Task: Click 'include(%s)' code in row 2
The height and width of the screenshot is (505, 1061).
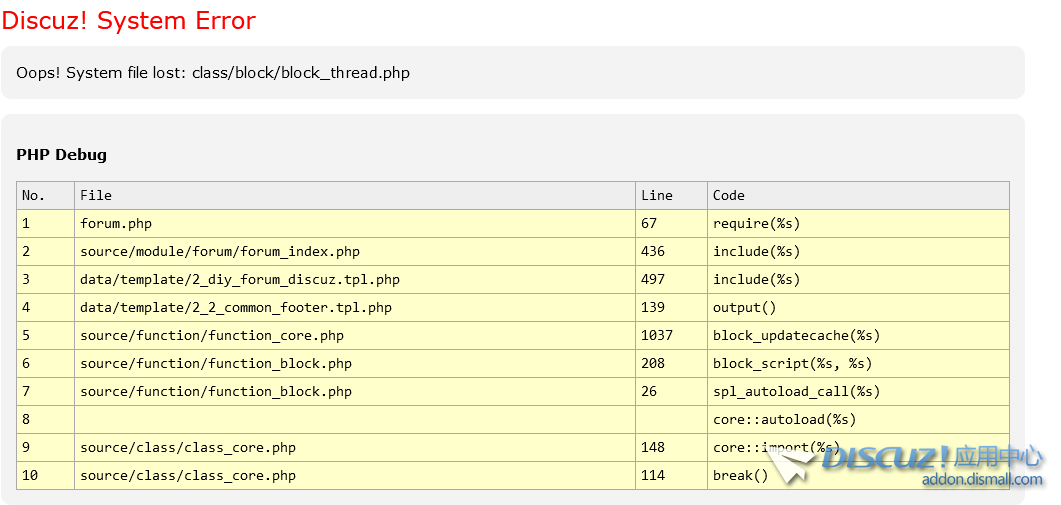Action: [858, 252]
